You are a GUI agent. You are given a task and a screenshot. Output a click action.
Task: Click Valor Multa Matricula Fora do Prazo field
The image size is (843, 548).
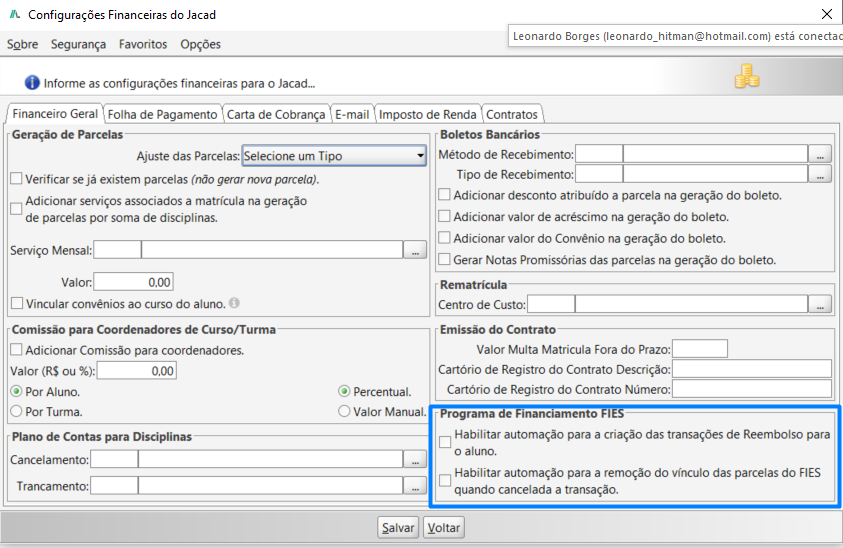700,349
